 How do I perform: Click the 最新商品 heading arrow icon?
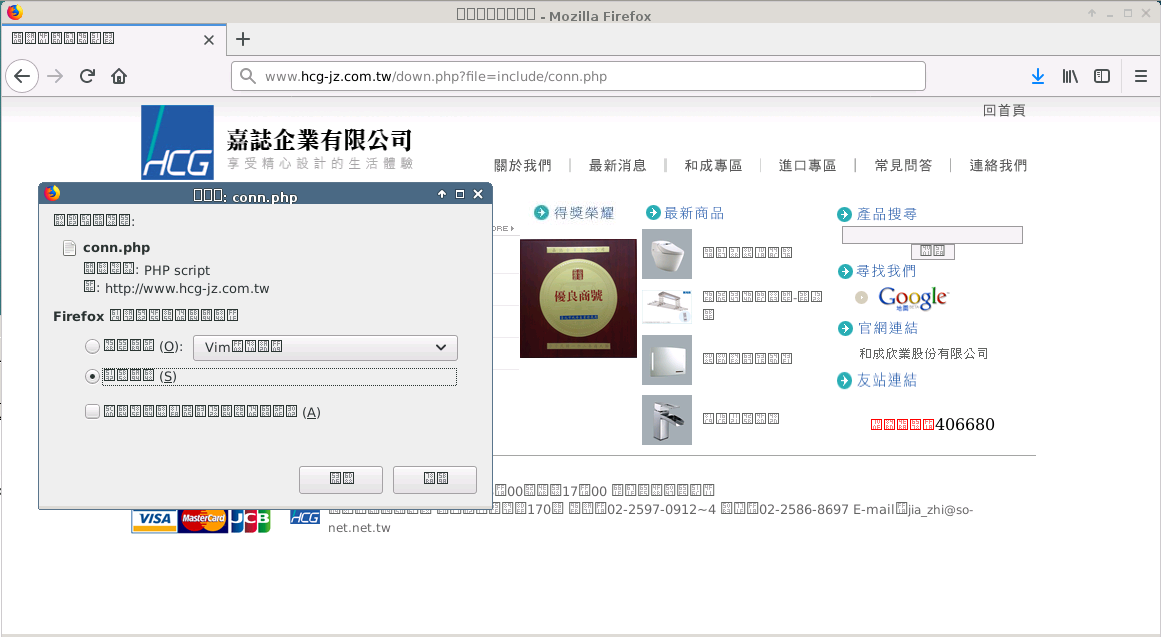tap(653, 213)
